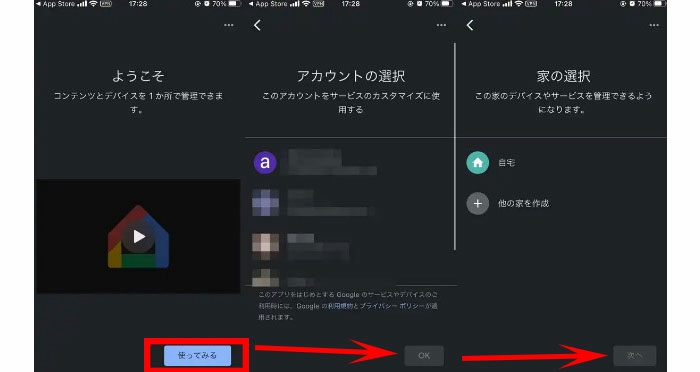Tap the 次へ button
Screen dimensions: 700x372
(634, 356)
